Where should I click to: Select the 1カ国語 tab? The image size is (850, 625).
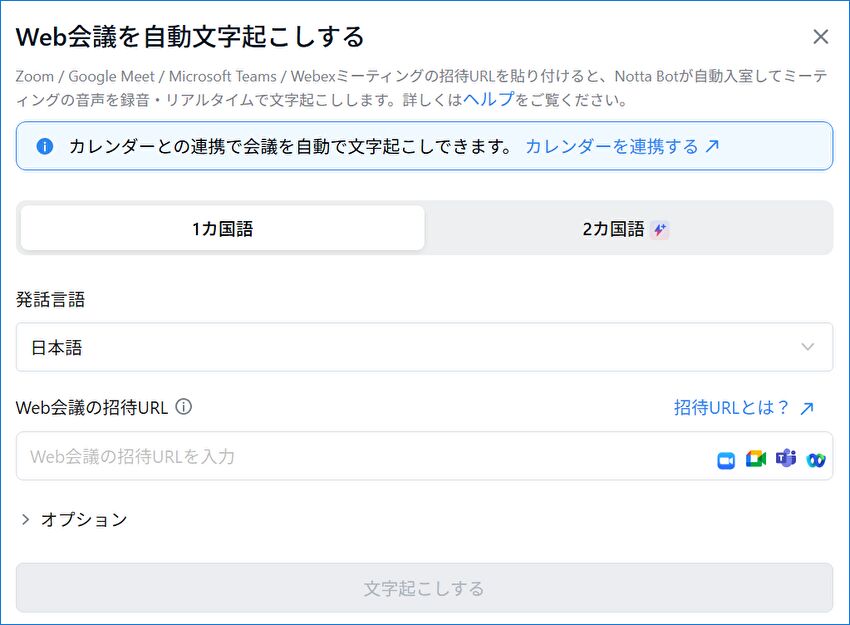pyautogui.click(x=223, y=229)
